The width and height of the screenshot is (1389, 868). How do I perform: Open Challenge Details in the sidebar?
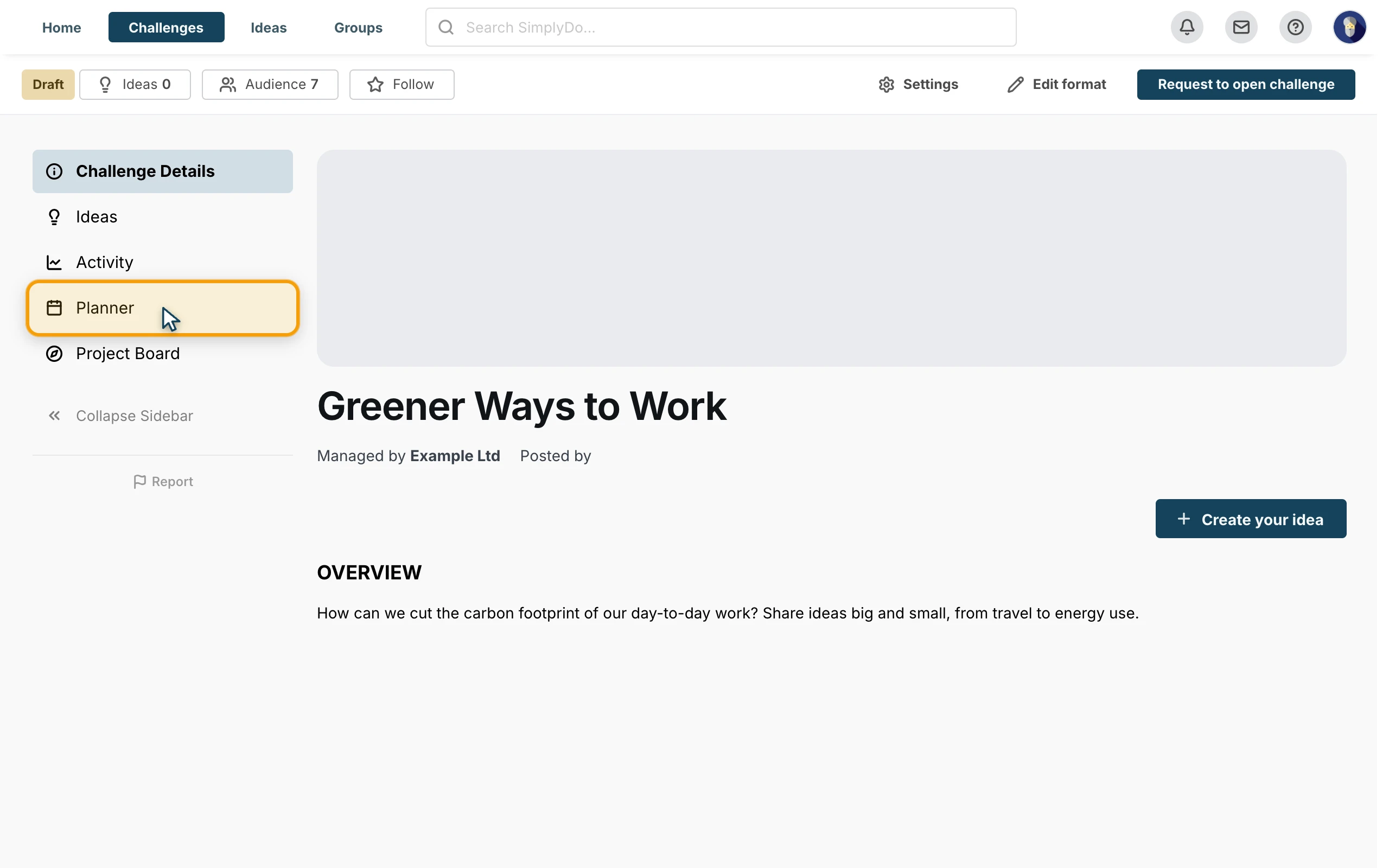(x=162, y=171)
